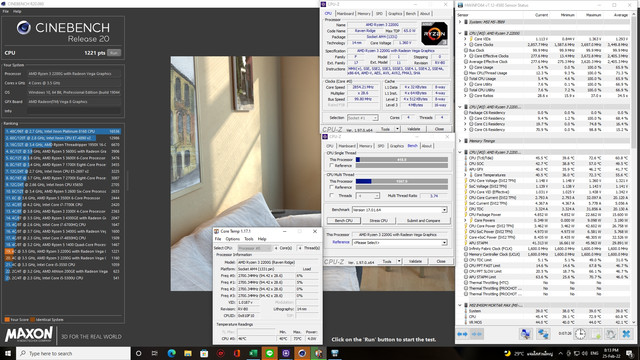Select Xeon Platinum 8168 ranking row
Screen dimensions: 640x360
point(62,131)
